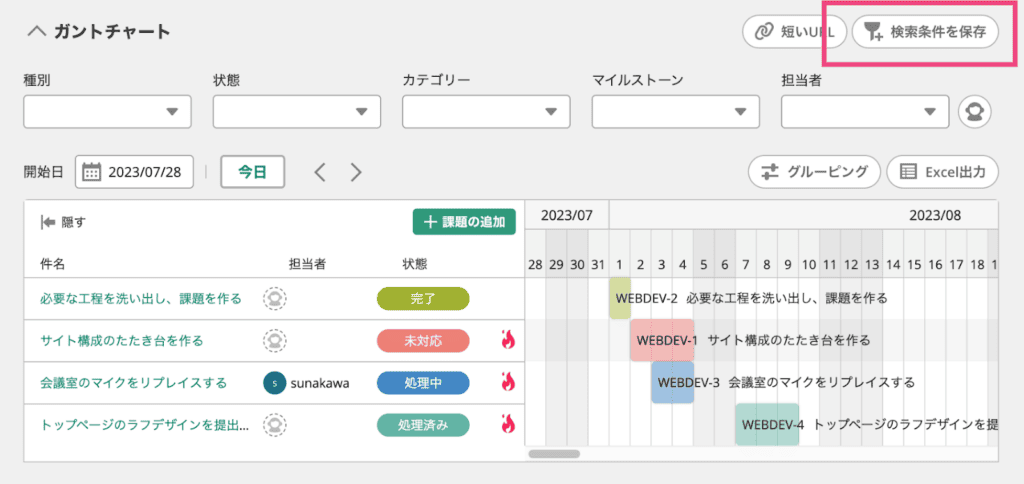Viewport: 1024px width, 484px height.
Task: Hide the issue list panel with 隠す
Action: [63, 222]
